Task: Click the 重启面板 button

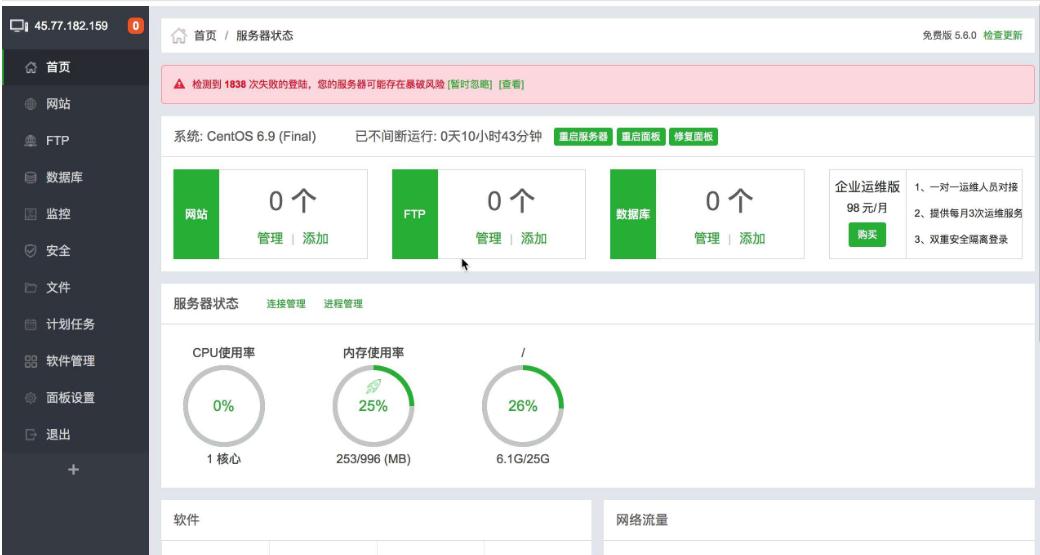Action: coord(641,137)
